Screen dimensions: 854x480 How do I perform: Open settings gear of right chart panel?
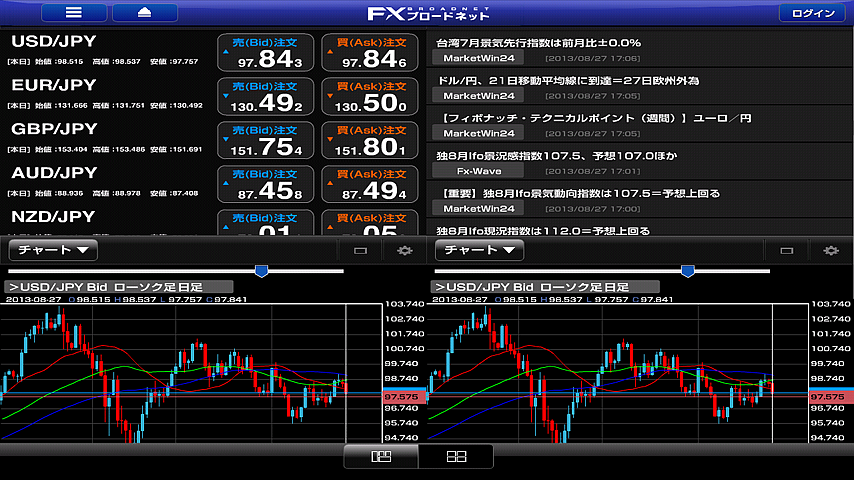[x=831, y=251]
